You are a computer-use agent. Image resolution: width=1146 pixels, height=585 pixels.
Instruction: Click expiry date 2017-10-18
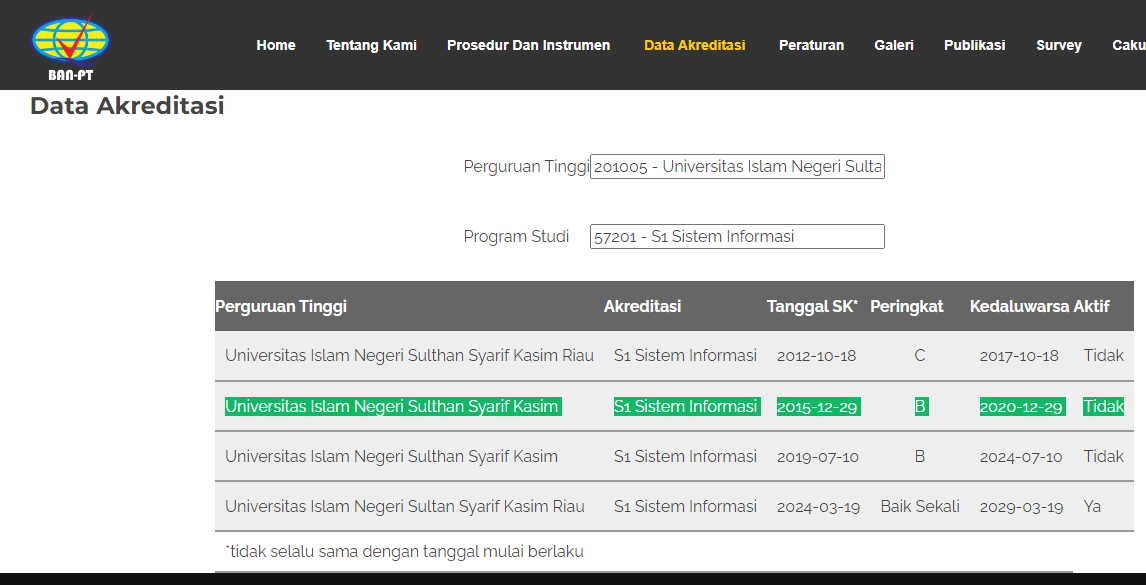click(1019, 356)
